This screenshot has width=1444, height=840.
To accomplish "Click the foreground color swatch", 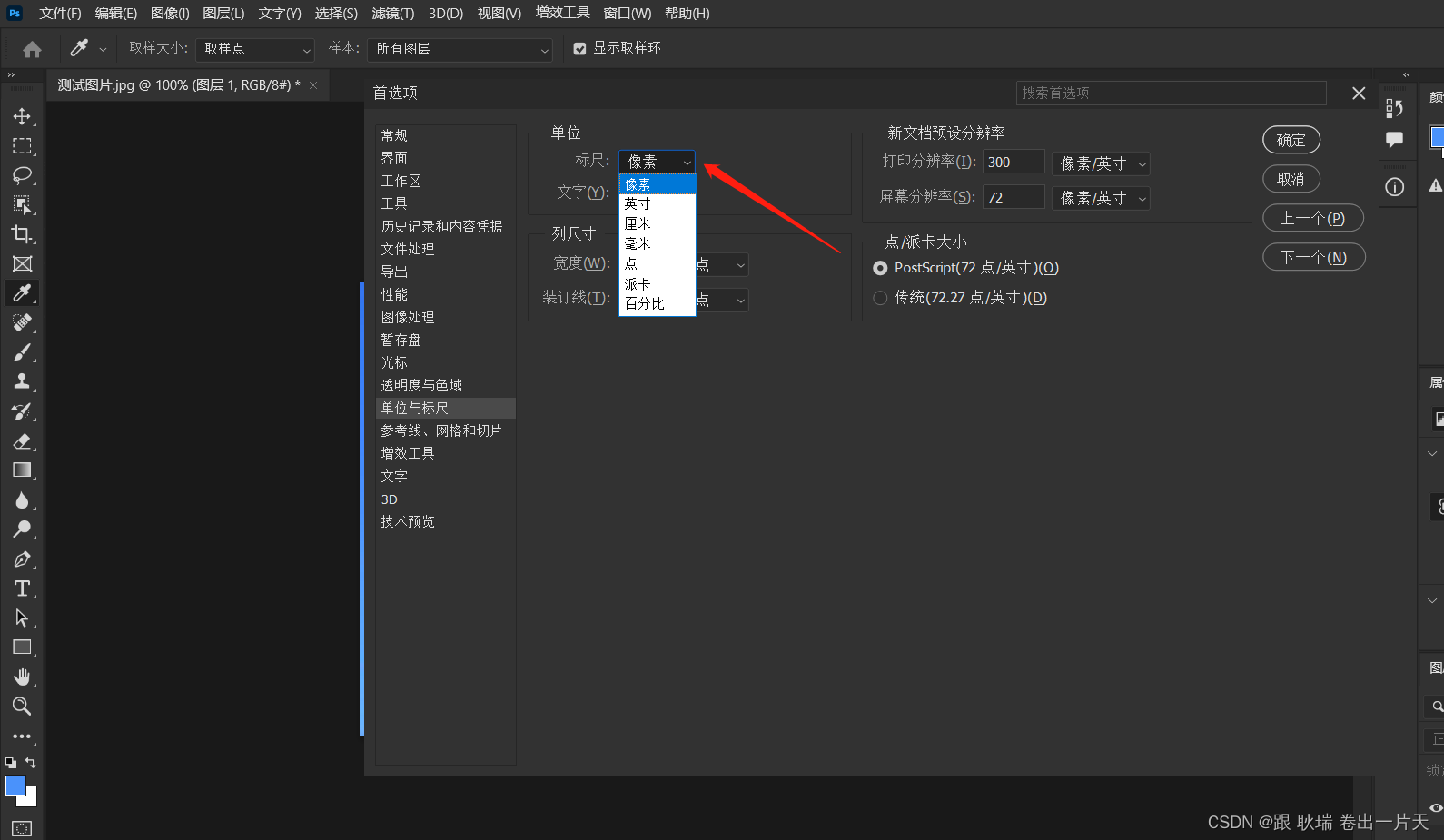I will pos(15,786).
